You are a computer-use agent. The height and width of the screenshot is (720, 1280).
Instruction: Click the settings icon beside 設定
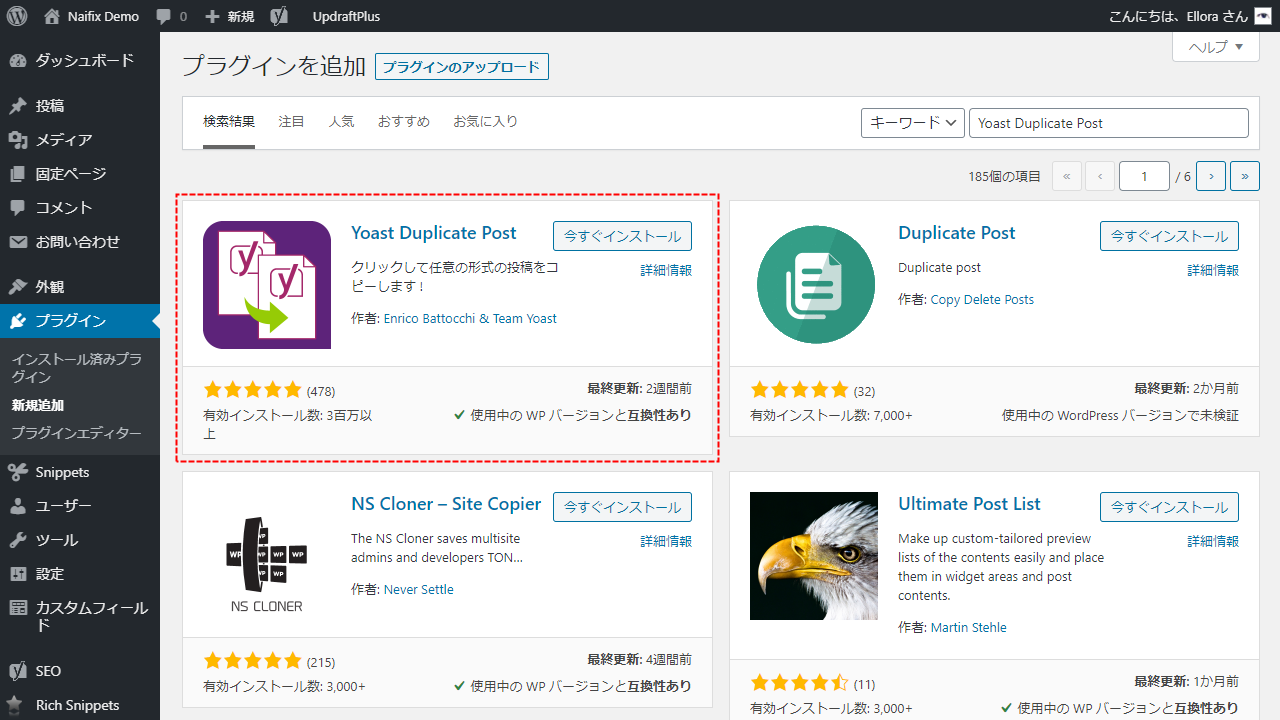(x=18, y=574)
